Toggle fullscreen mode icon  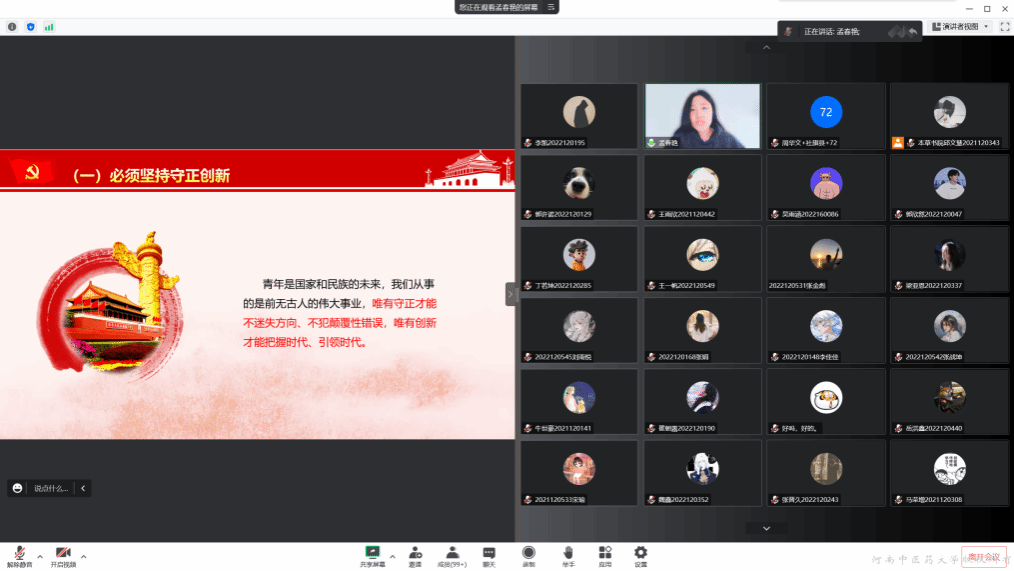click(x=1004, y=27)
